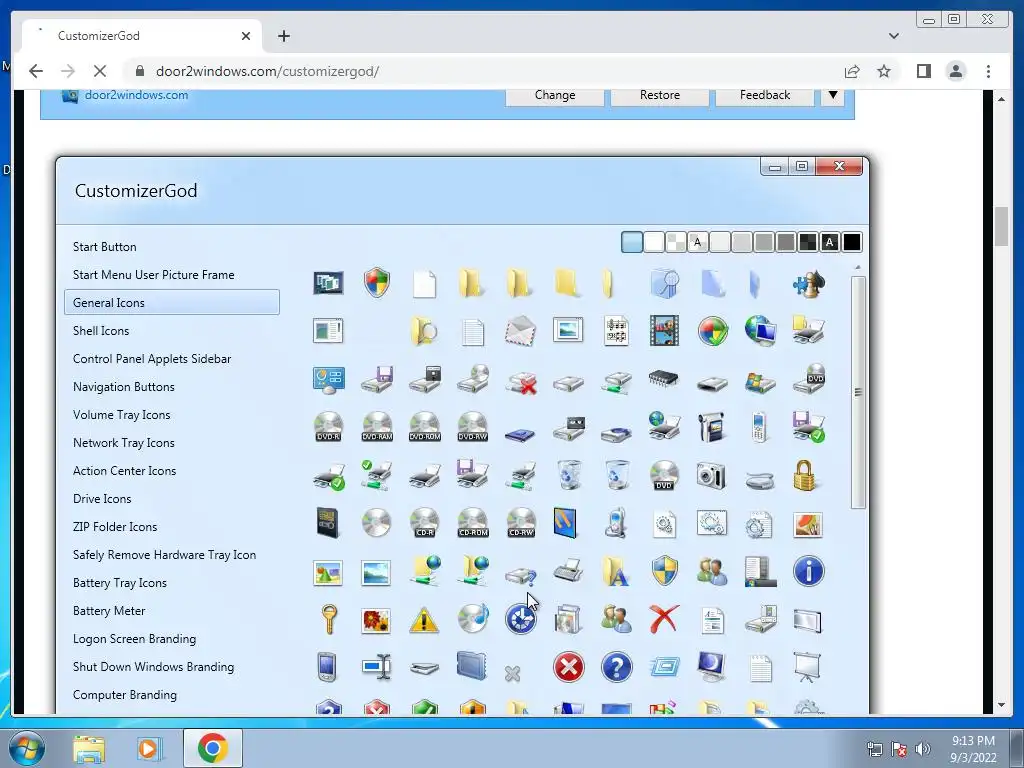Open a new Chrome tab
This screenshot has width=1024, height=768.
(284, 36)
